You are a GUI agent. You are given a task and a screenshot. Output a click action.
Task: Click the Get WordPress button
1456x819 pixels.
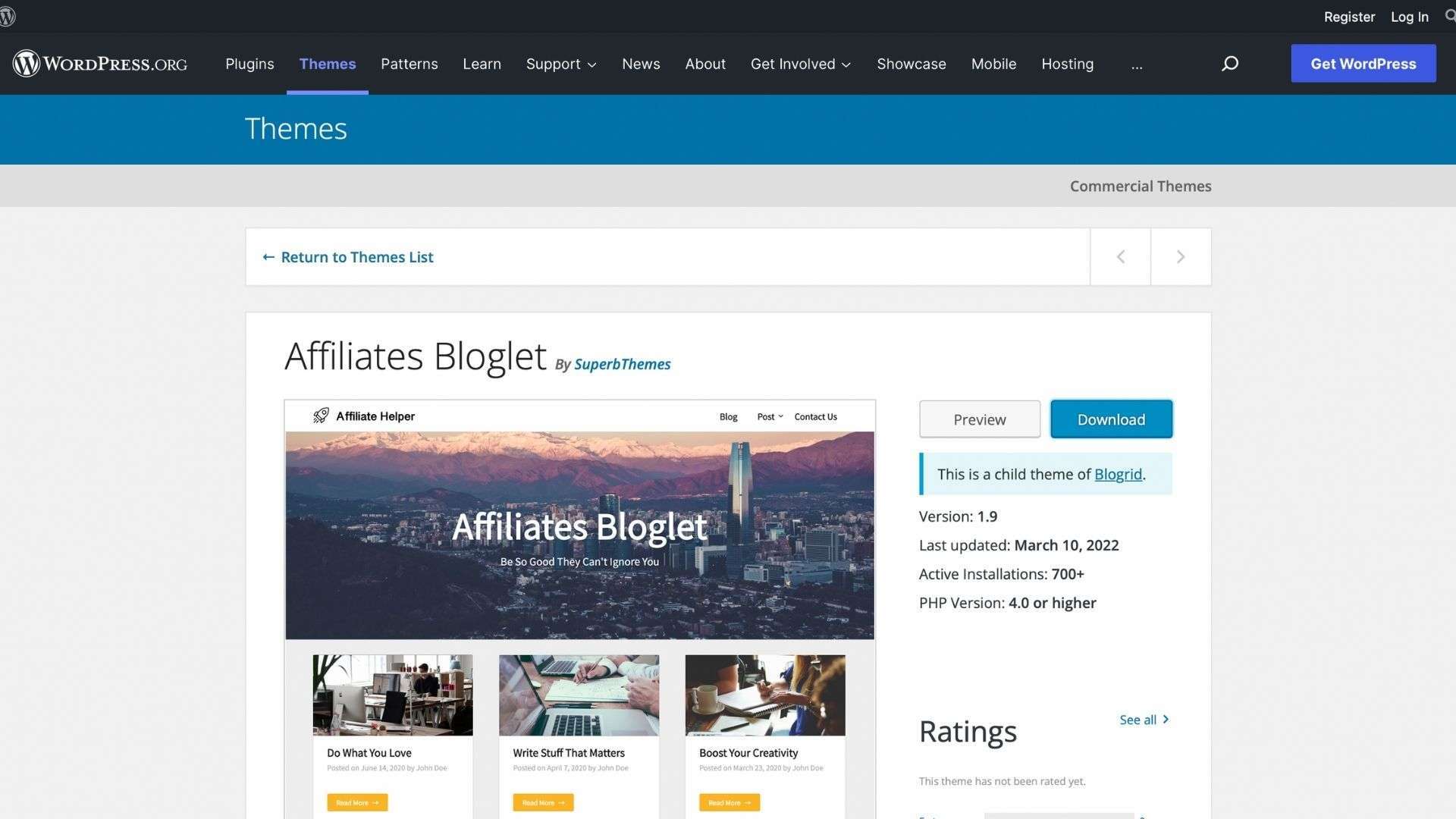click(1363, 63)
